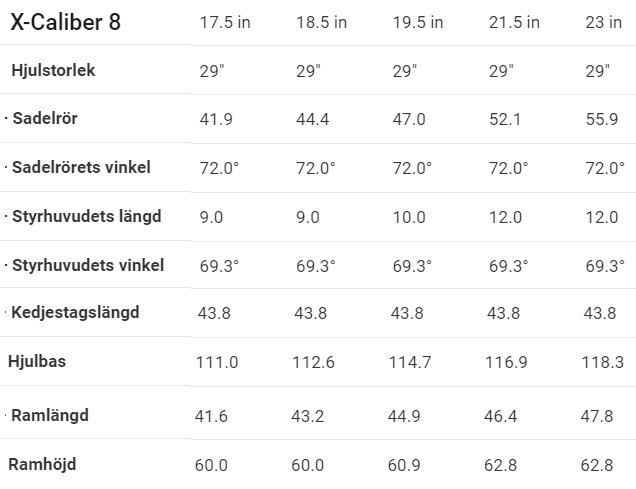Click the Sadelrör row label
This screenshot has height=489, width=636.
coord(44,119)
